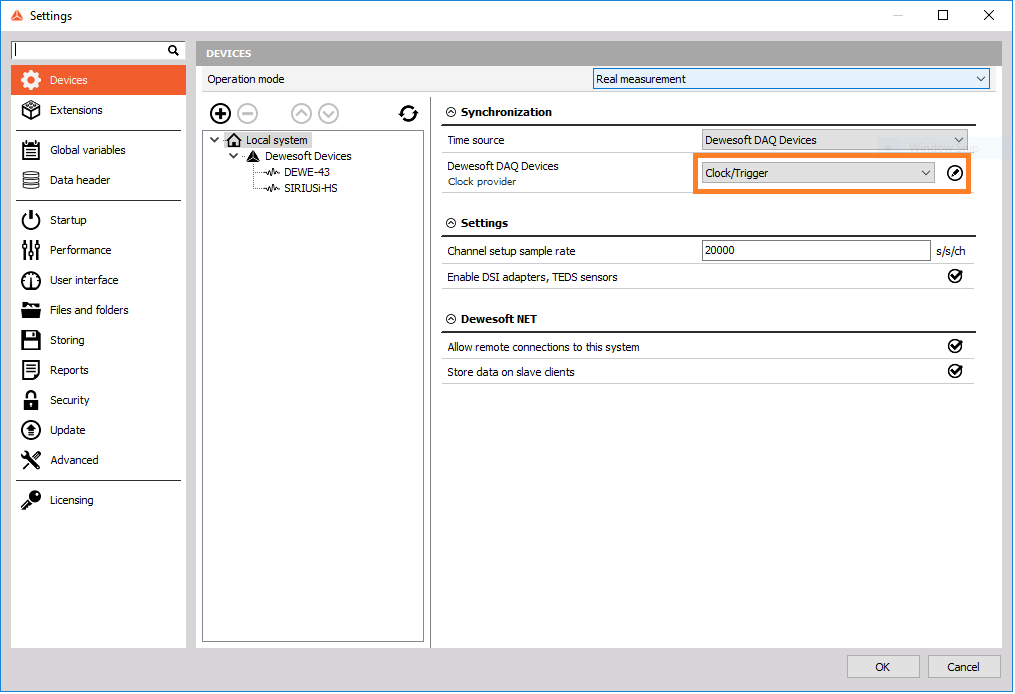Open the Extensions settings page
Image resolution: width=1015 pixels, height=694 pixels.
[x=98, y=110]
